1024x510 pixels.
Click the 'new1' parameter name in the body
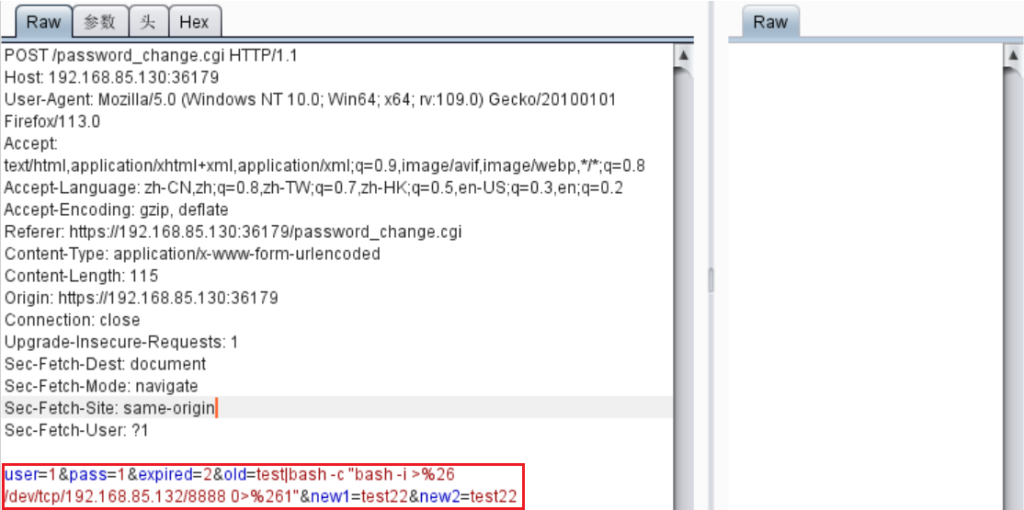(x=330, y=497)
